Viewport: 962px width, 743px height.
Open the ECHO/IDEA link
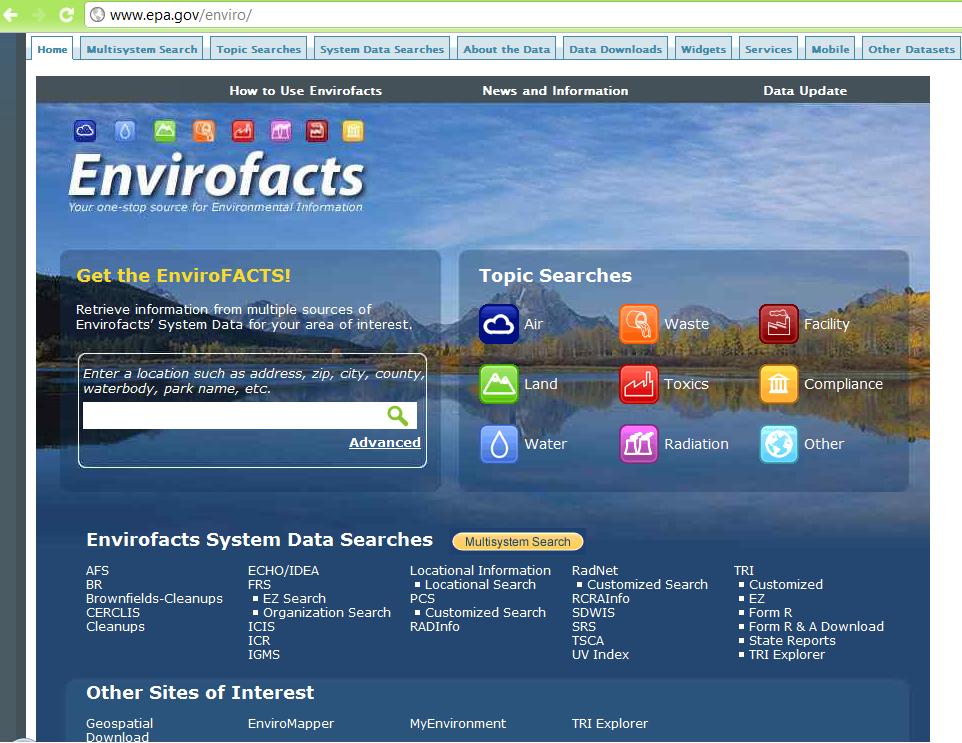(283, 571)
